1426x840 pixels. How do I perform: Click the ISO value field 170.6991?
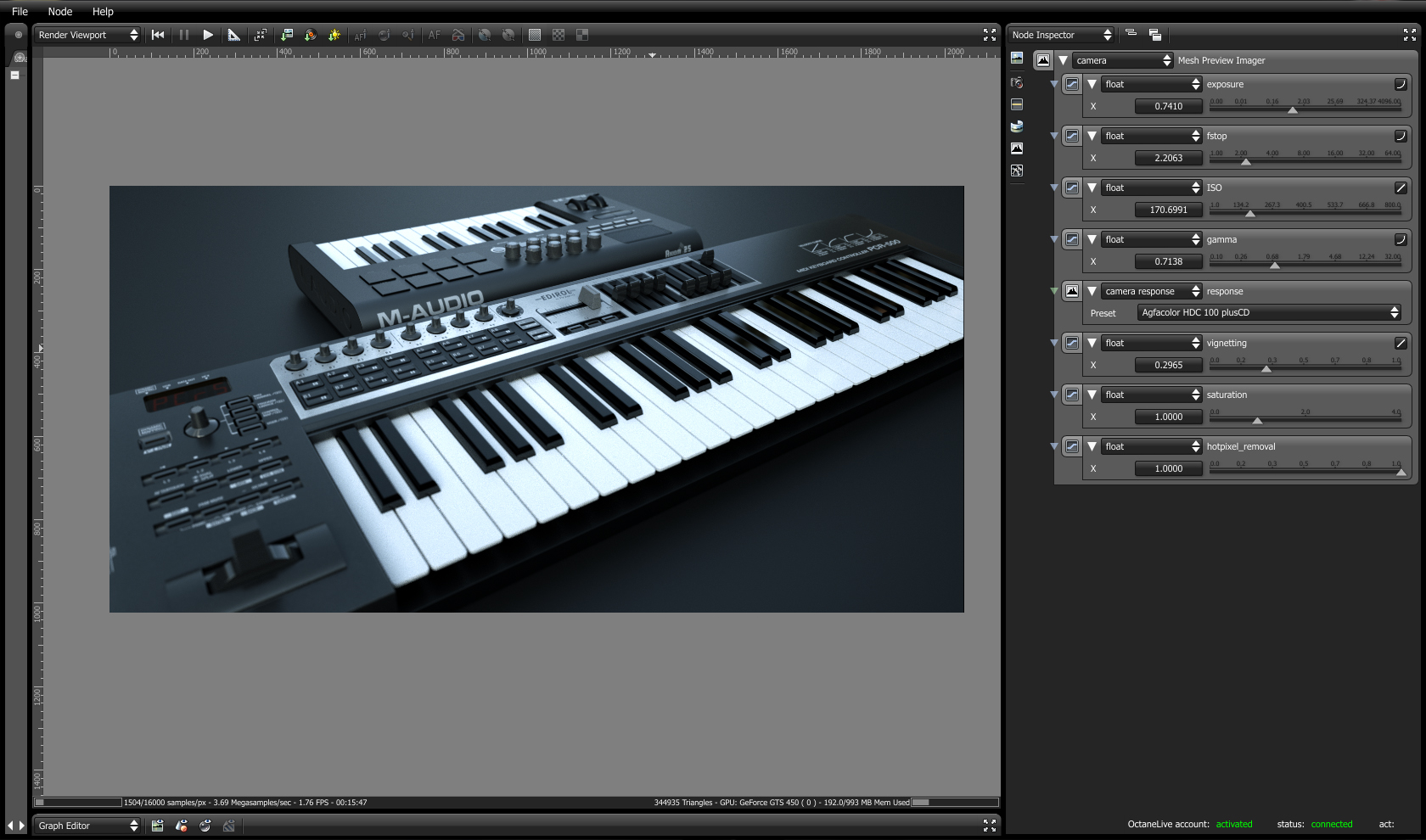pyautogui.click(x=1169, y=210)
